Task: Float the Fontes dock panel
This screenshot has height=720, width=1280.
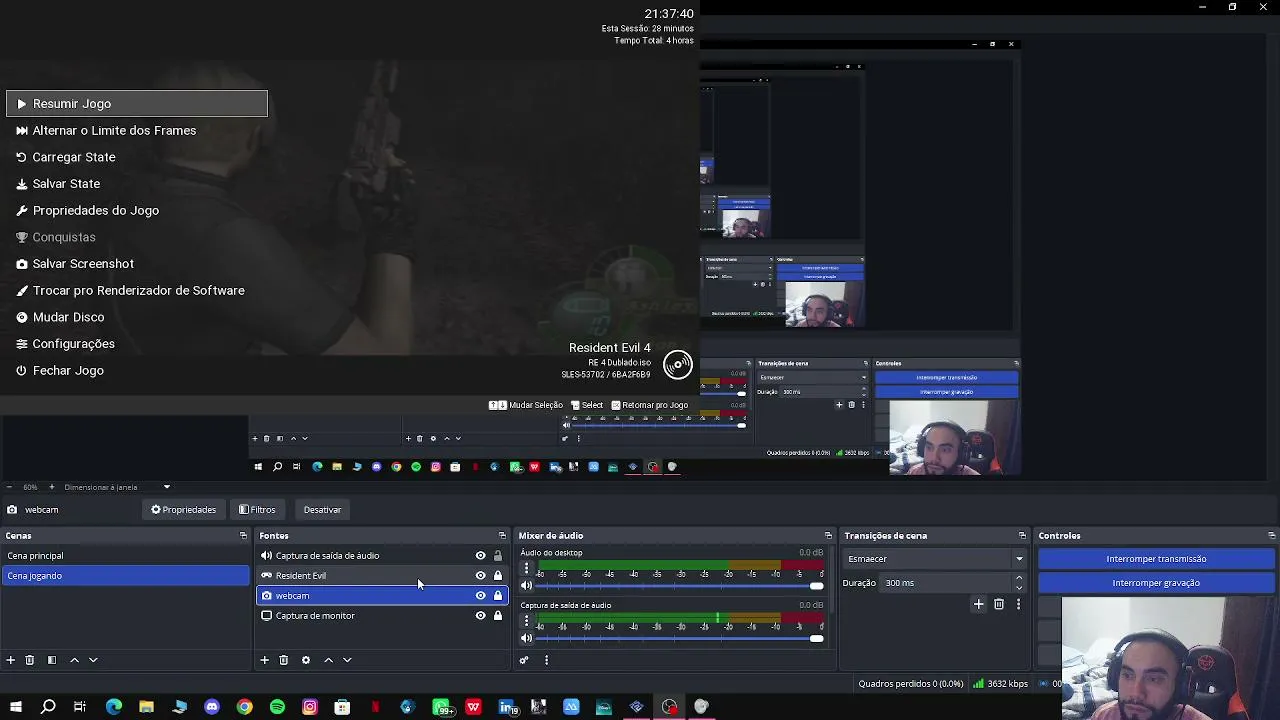Action: click(x=502, y=536)
